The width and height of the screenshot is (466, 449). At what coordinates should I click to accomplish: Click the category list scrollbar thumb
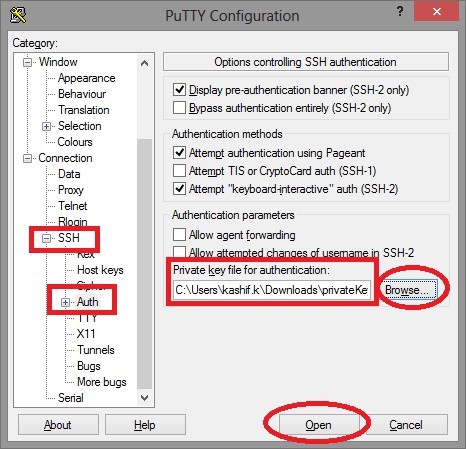coord(144,263)
